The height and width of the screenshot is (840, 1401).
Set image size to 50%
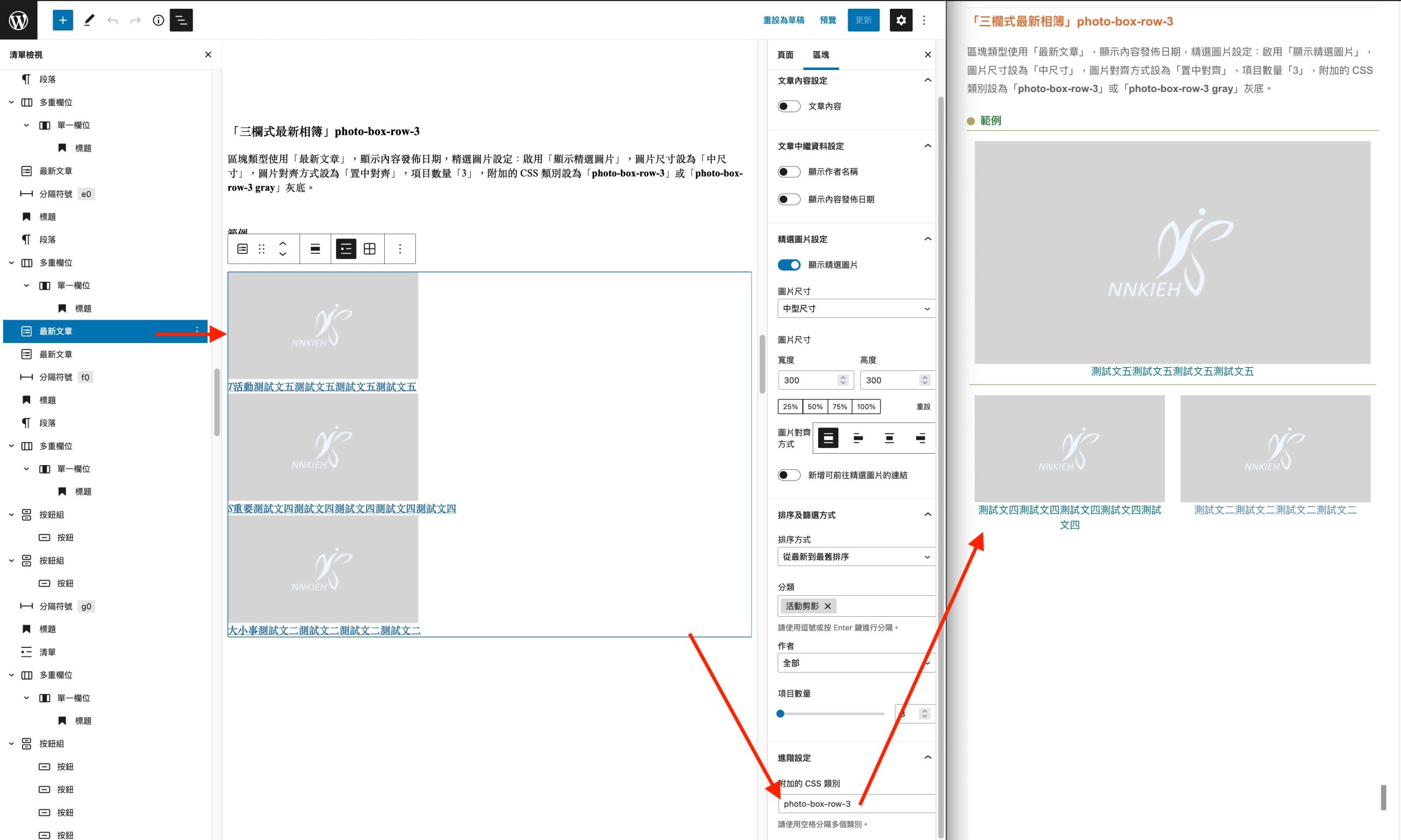815,407
